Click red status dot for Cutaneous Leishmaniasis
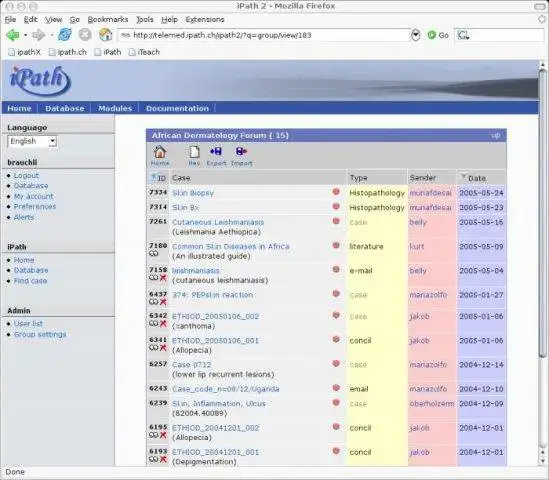The width and height of the screenshot is (549, 480). [336, 221]
